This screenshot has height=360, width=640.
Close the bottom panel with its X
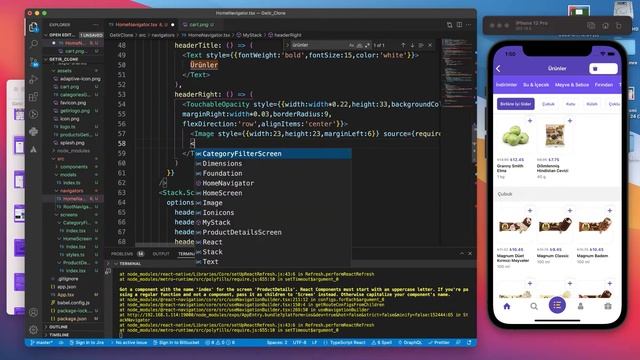470,253
